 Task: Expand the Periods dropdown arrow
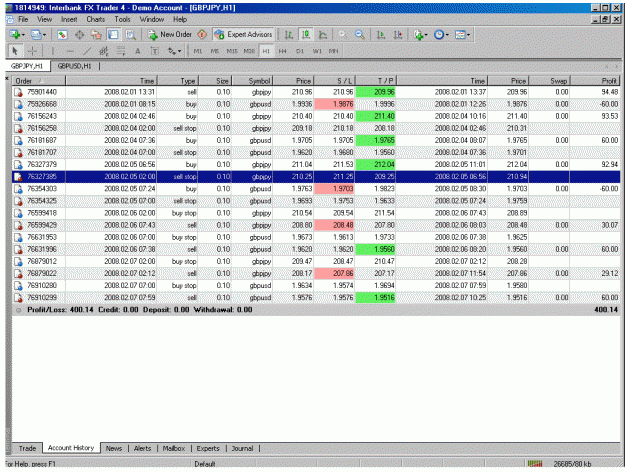point(447,35)
